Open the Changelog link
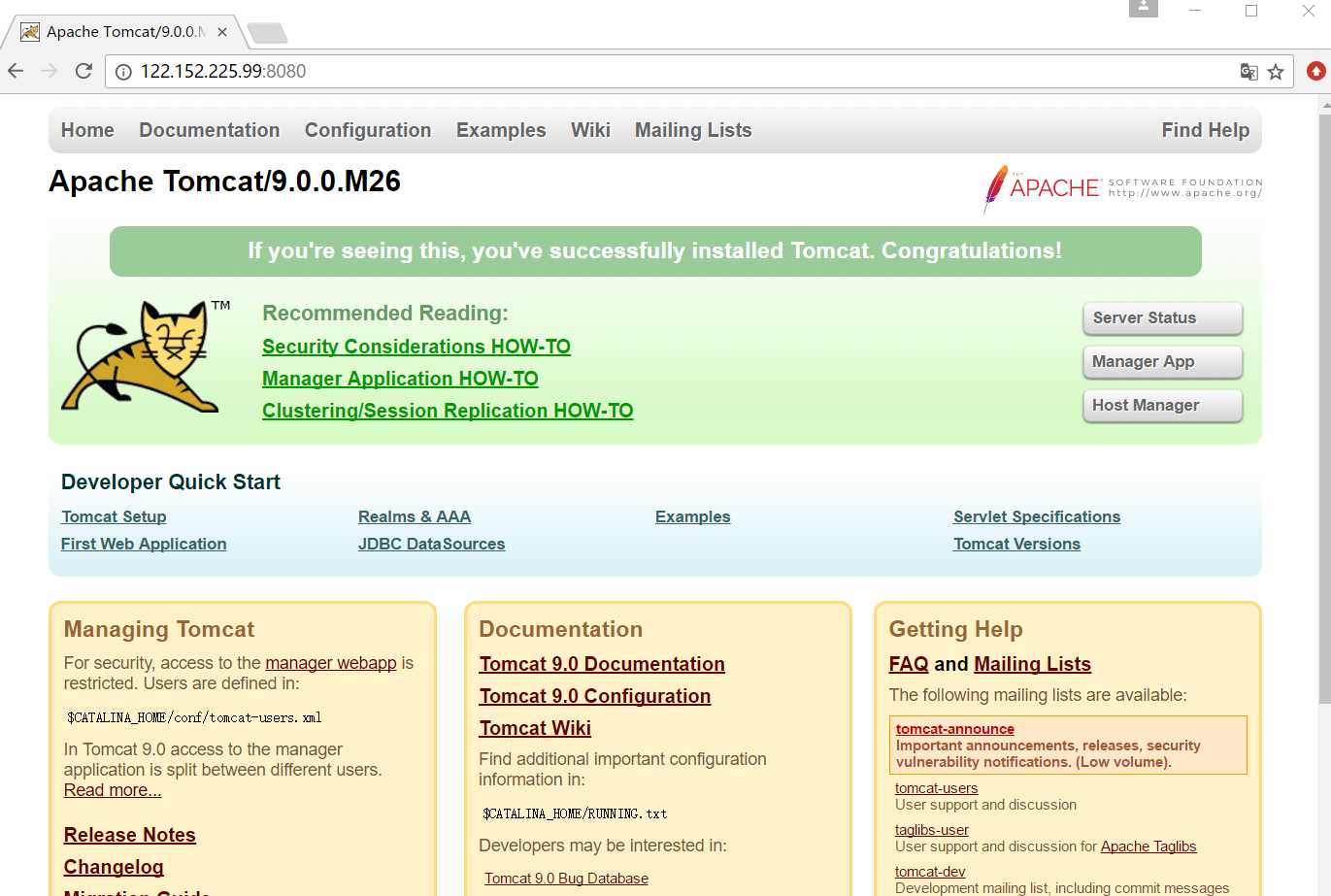The width and height of the screenshot is (1331, 896). click(114, 867)
